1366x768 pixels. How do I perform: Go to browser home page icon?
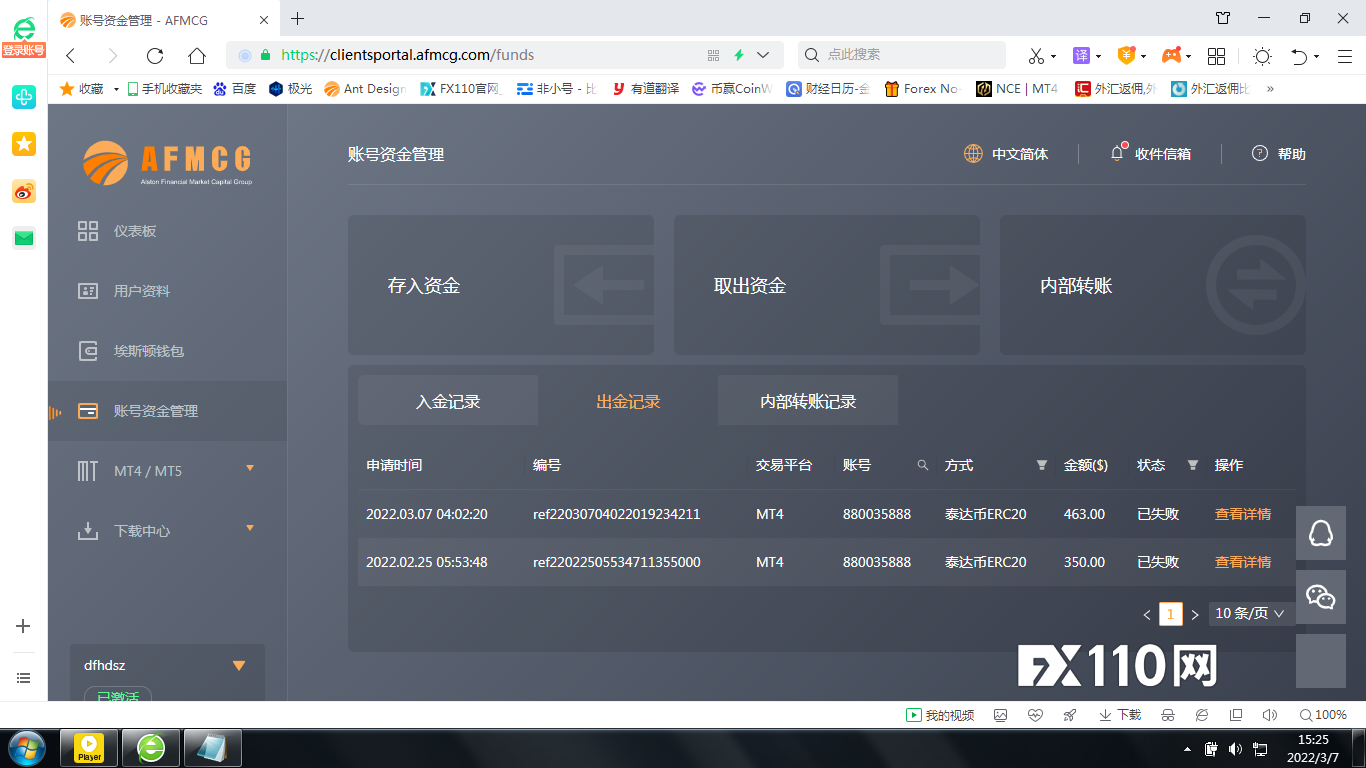(197, 56)
